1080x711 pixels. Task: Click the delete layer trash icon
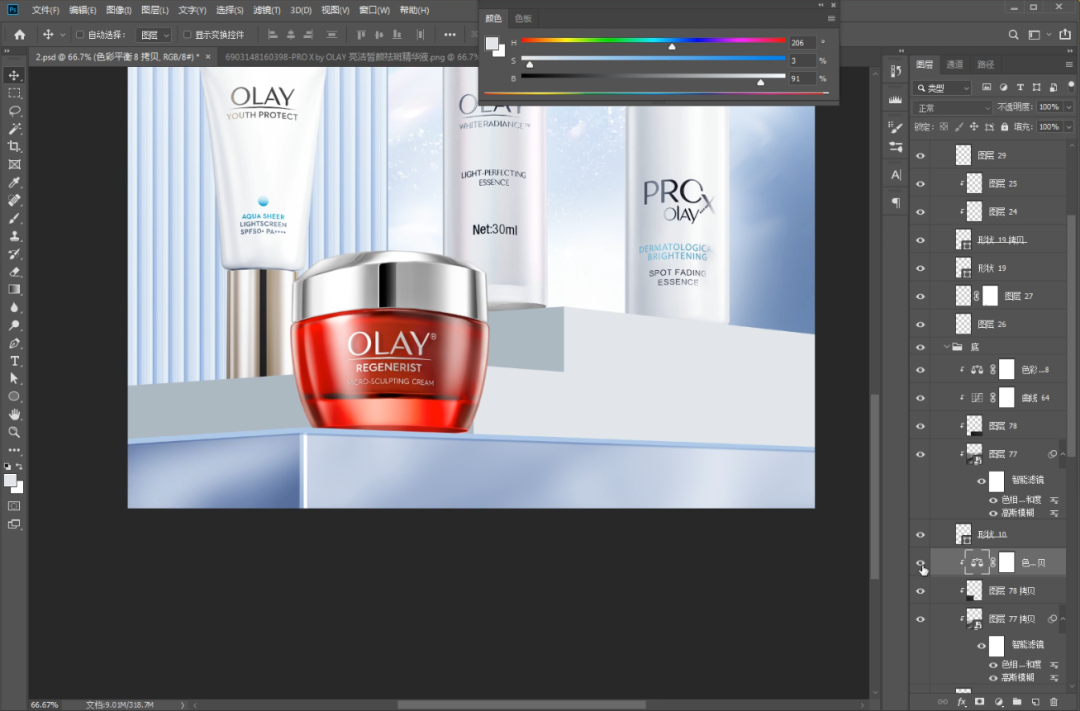coord(1053,702)
